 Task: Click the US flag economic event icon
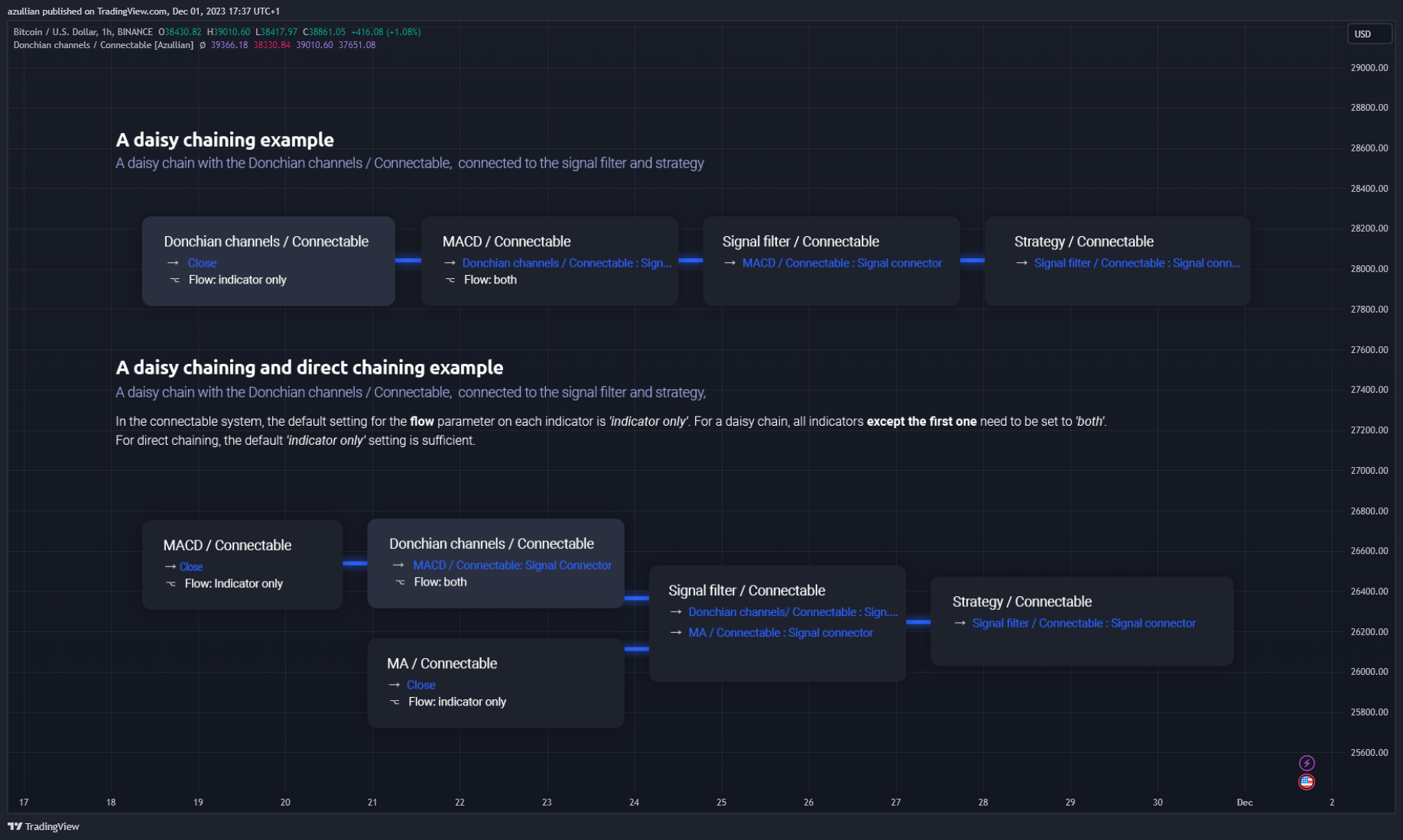click(1307, 782)
